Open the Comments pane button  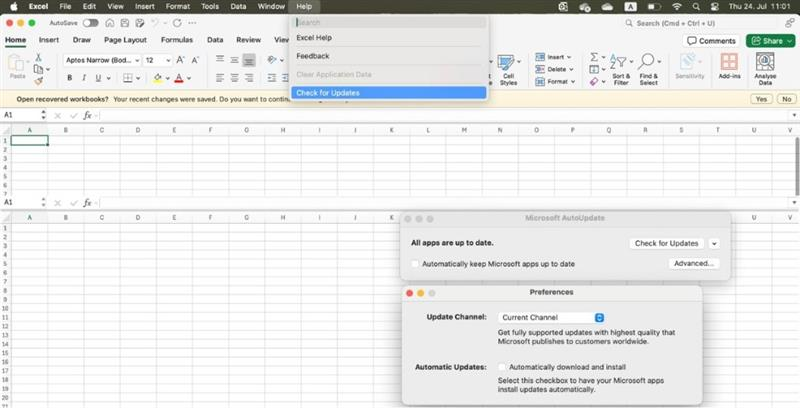pyautogui.click(x=712, y=41)
